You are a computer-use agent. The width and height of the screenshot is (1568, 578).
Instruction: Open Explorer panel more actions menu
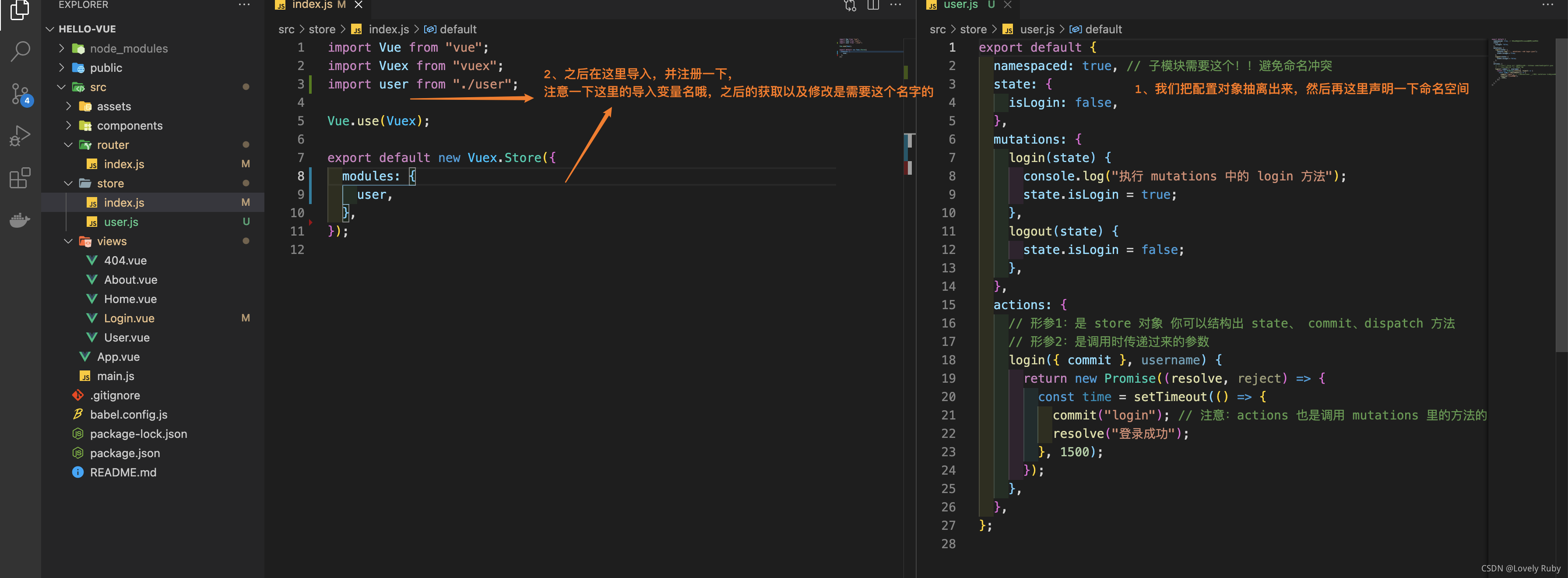click(x=244, y=5)
